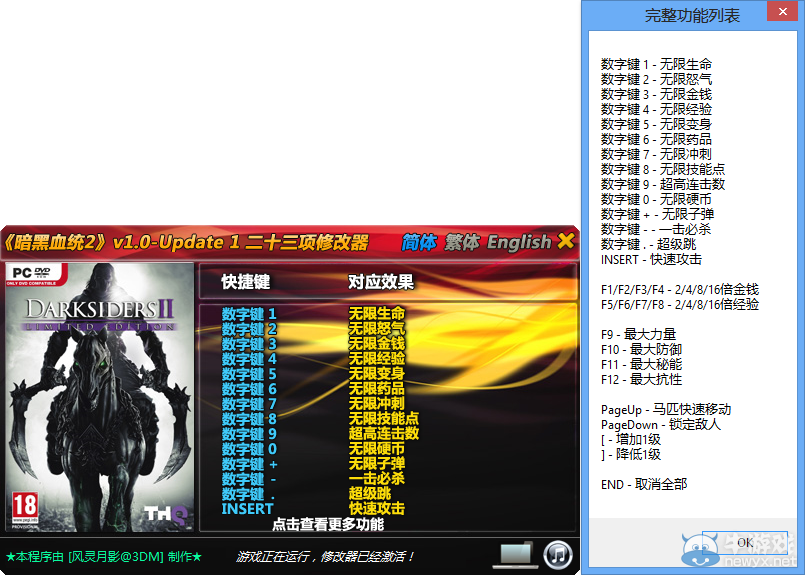Click dialog line 数字键 8 - 无限技能点
The width and height of the screenshot is (805, 575).
tap(663, 169)
